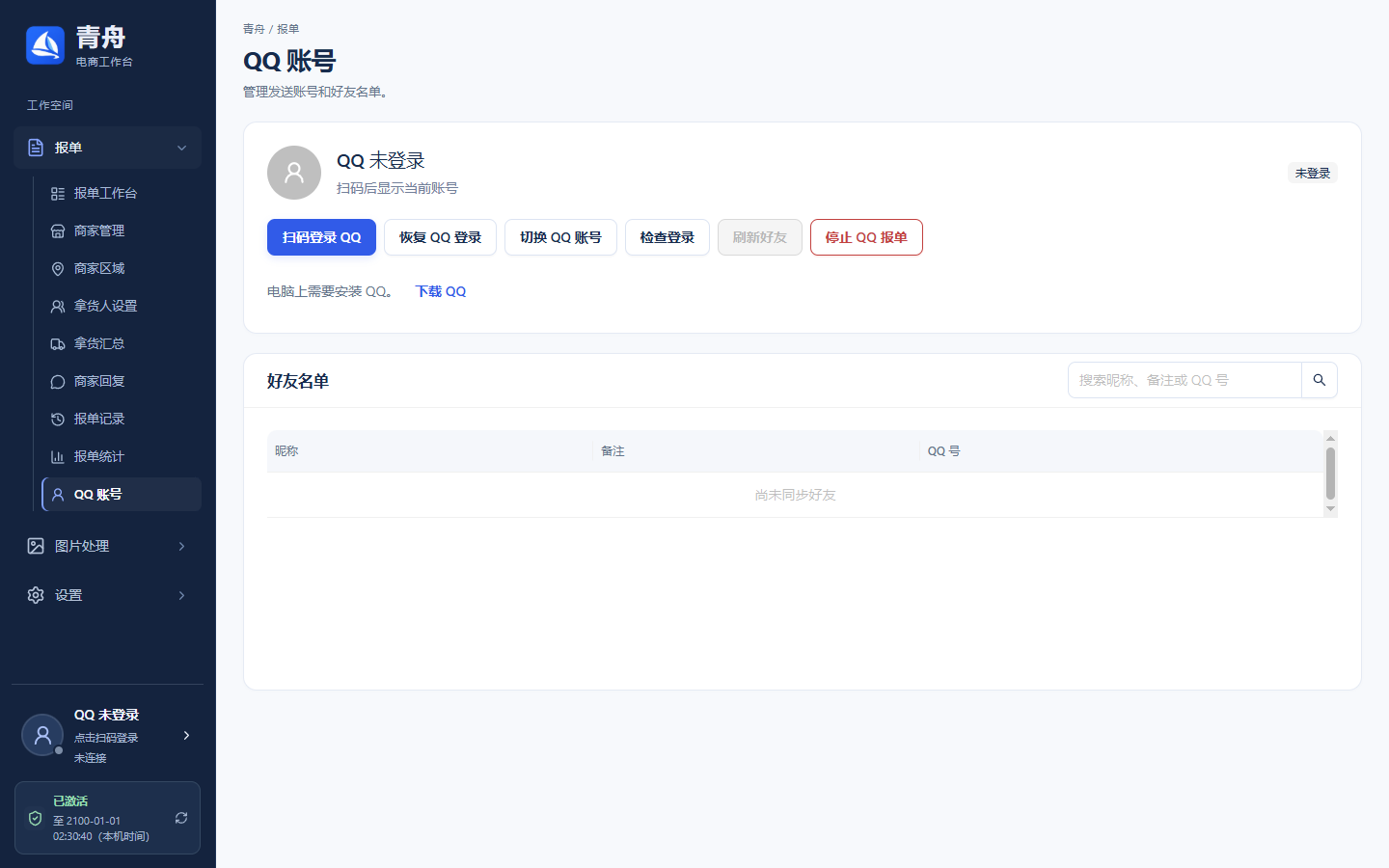This screenshot has width=1389, height=868.
Task: Click the large gray QQ avatar
Action: [294, 173]
